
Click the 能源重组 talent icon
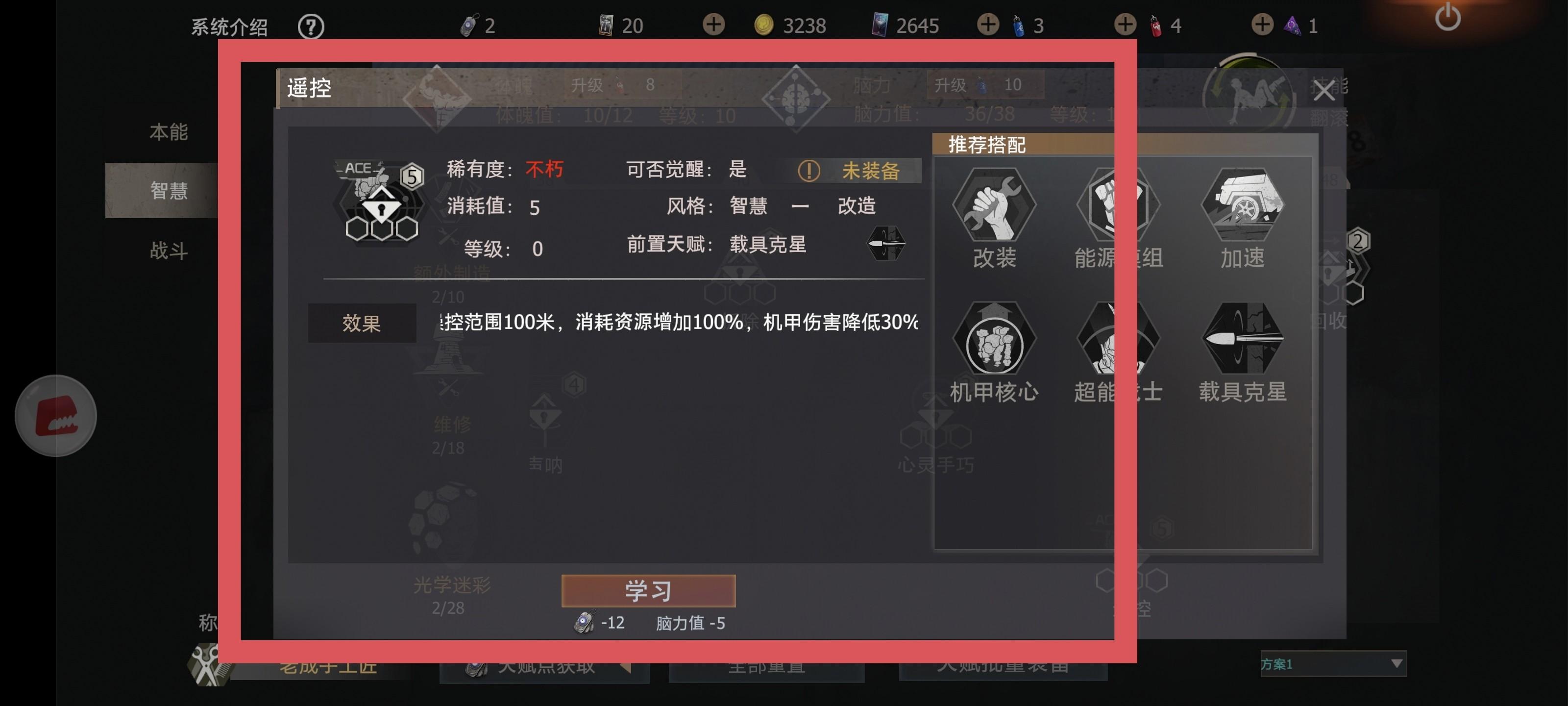tap(1118, 204)
